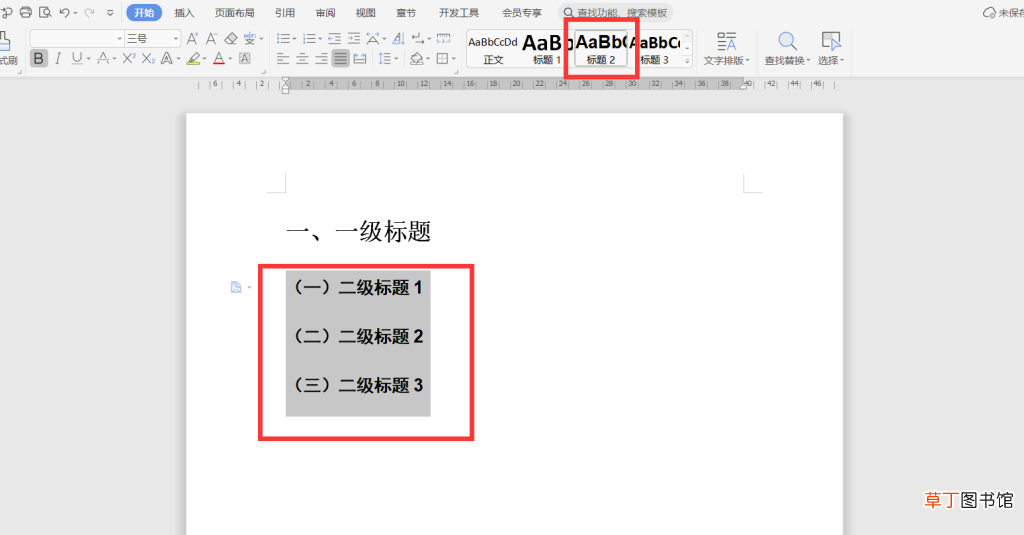The height and width of the screenshot is (535, 1024).
Task: Select center alignment icon
Action: (x=302, y=59)
